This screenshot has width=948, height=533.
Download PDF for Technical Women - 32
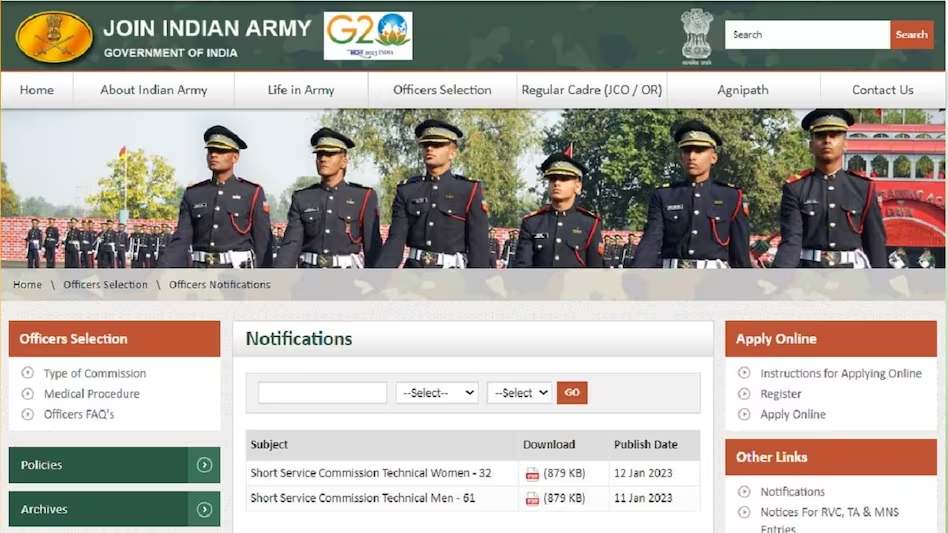(x=532, y=473)
